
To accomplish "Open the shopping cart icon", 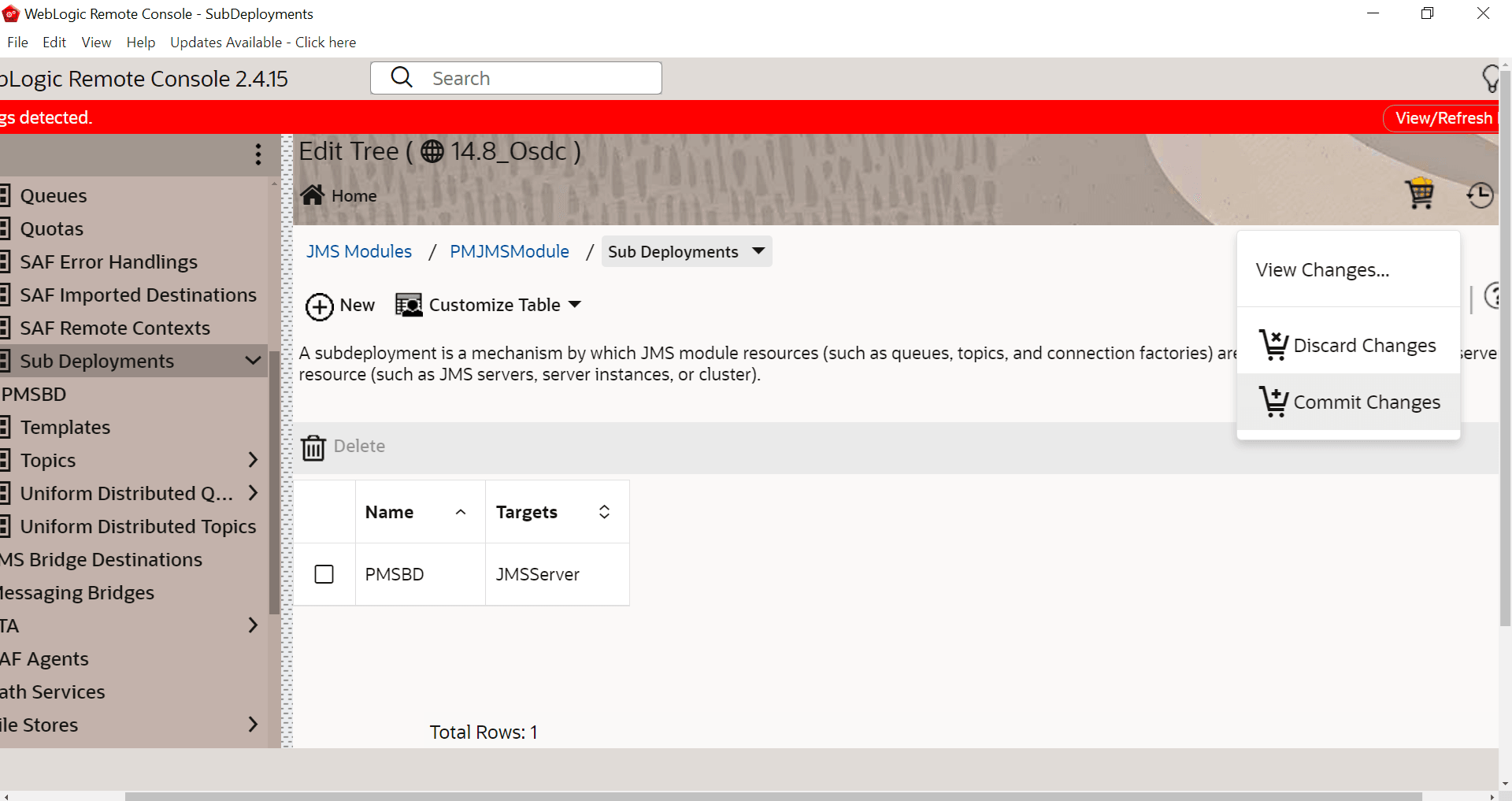I will pyautogui.click(x=1420, y=194).
